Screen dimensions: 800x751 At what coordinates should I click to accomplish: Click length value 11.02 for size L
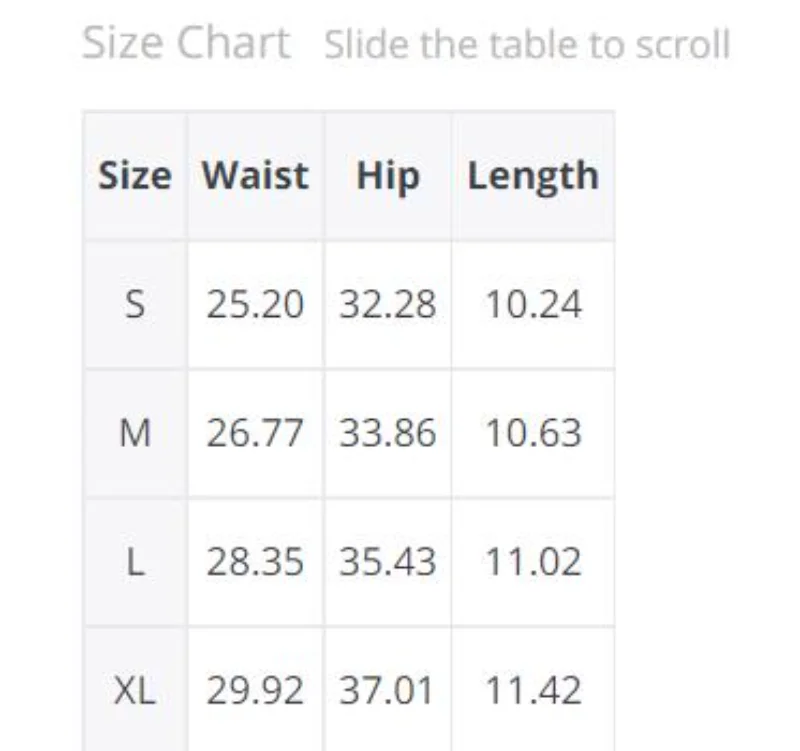click(532, 562)
